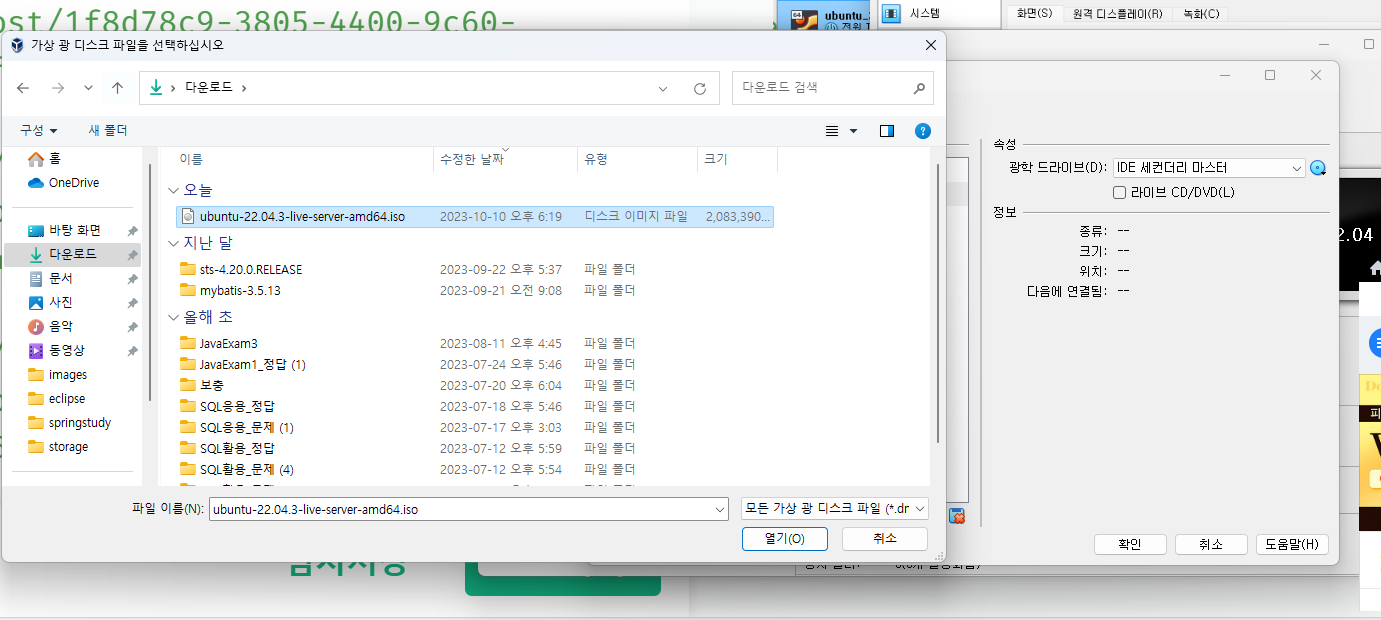Sort by the 크기 column header

(737, 159)
